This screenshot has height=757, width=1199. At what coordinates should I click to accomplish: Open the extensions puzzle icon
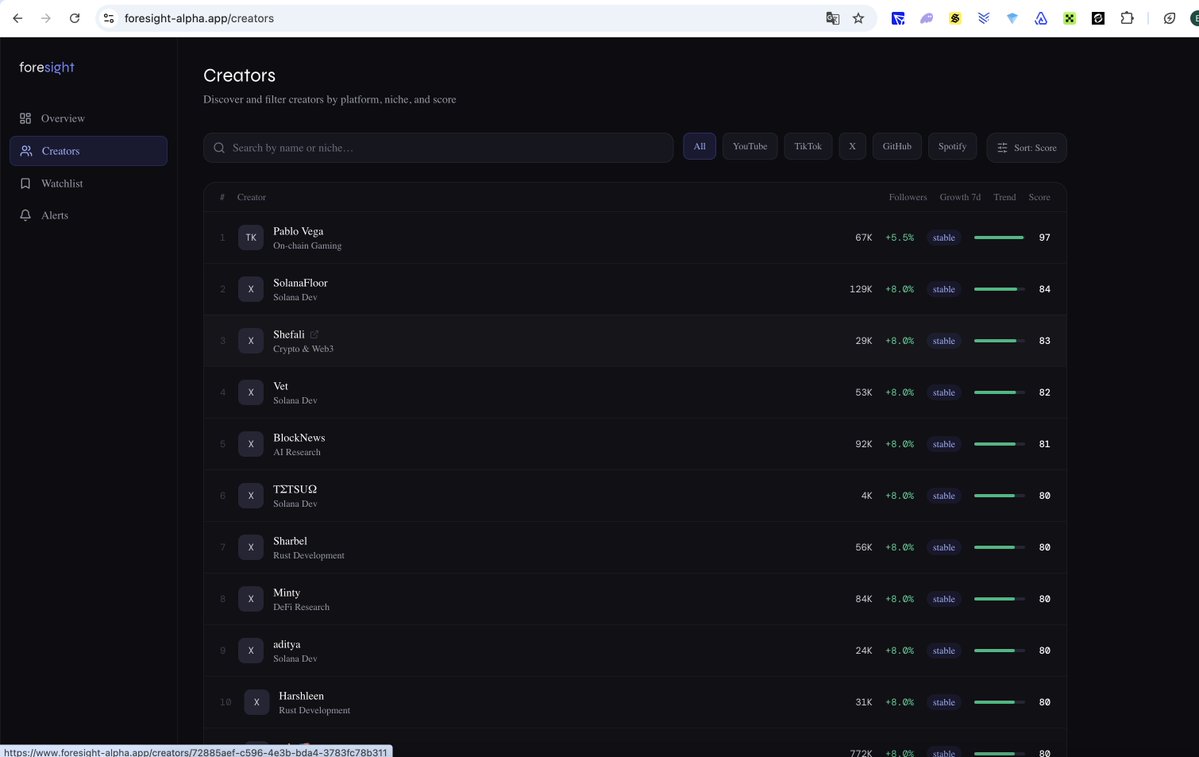point(1127,18)
